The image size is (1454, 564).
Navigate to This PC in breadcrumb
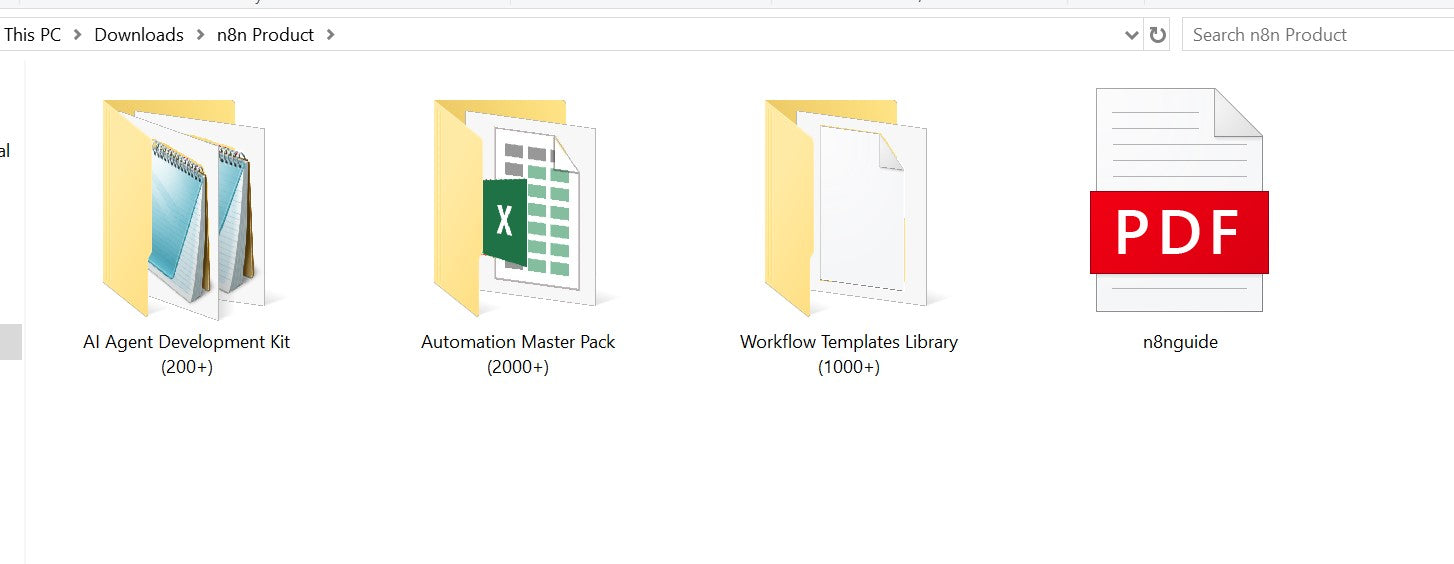(32, 35)
